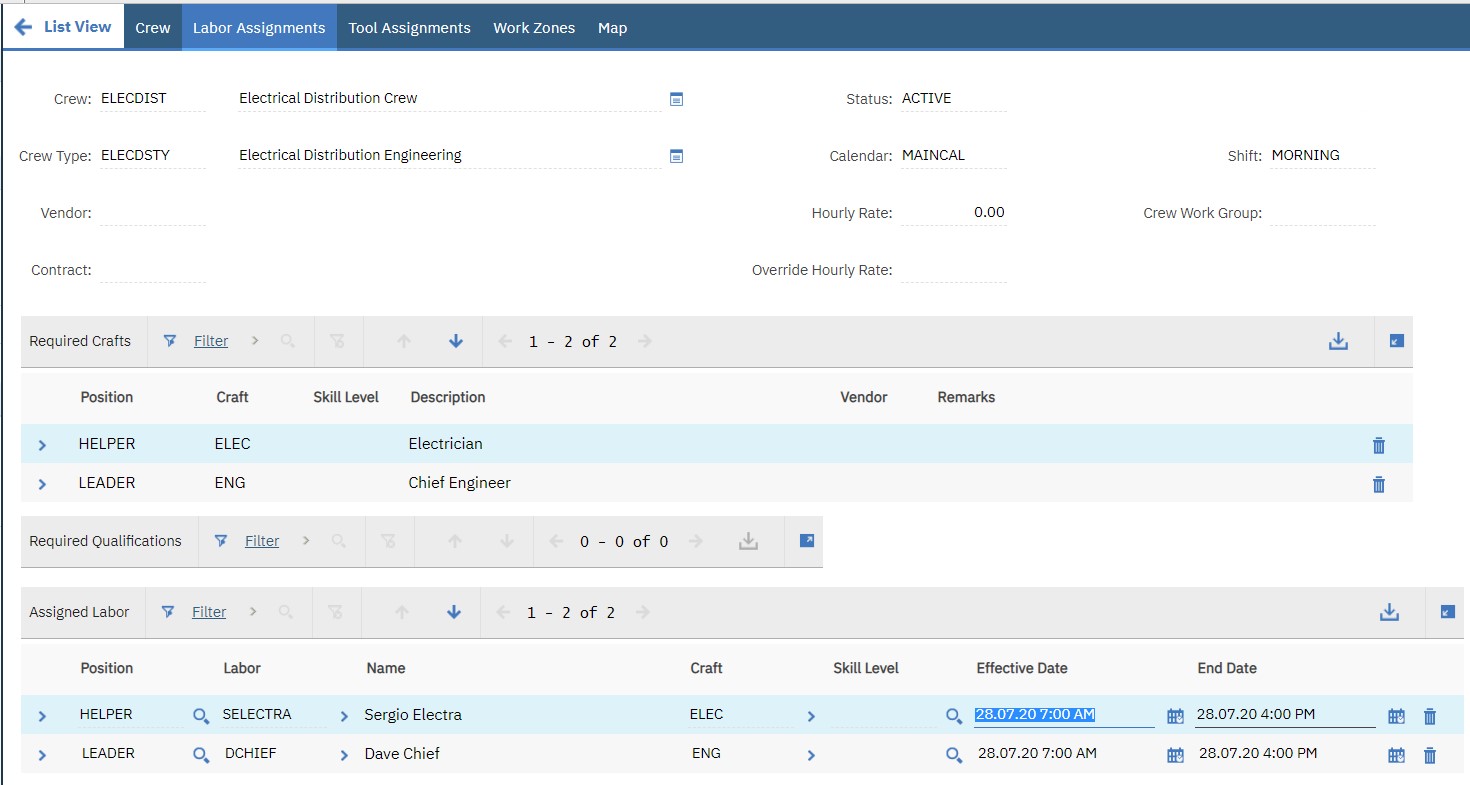Open the Crew Type detail menu icon

[677, 155]
